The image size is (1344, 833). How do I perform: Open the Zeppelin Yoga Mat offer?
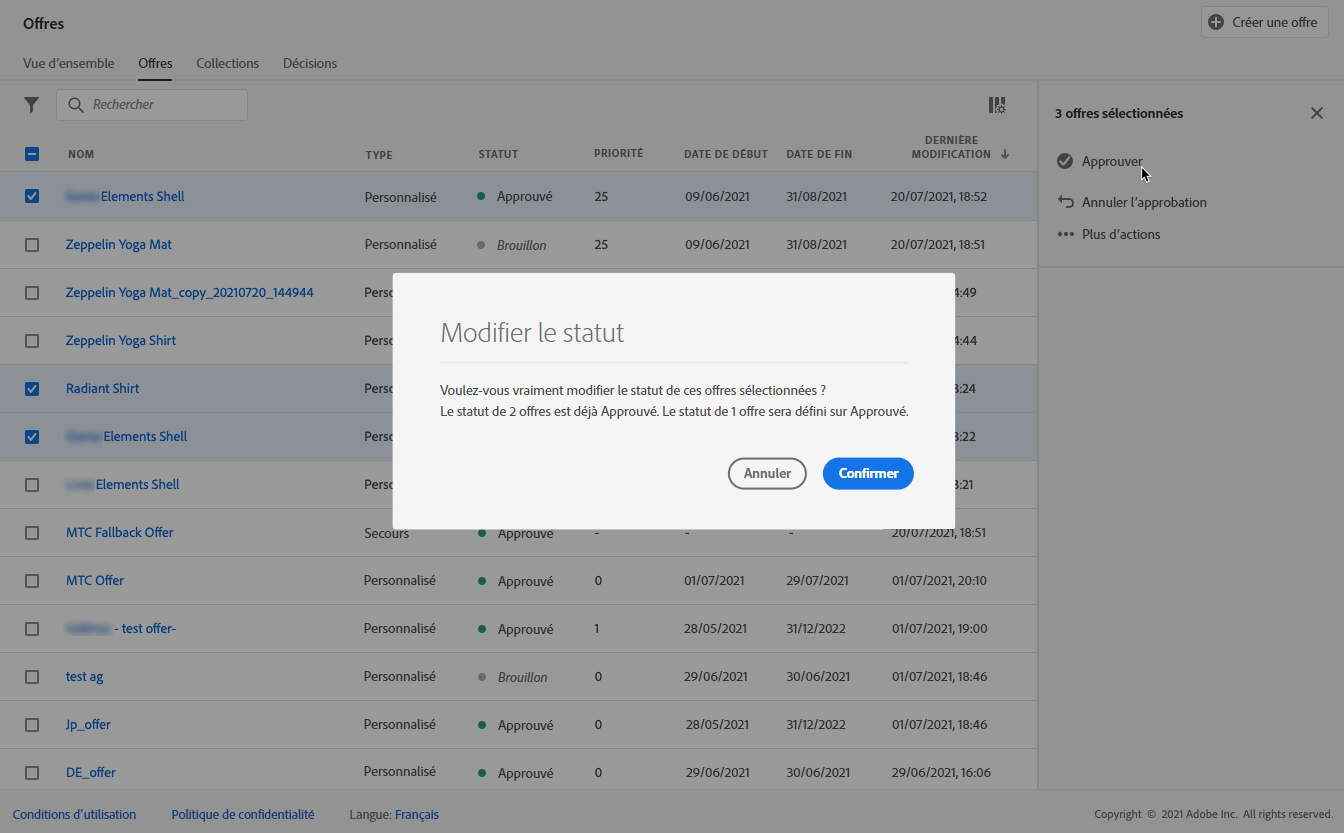click(119, 245)
